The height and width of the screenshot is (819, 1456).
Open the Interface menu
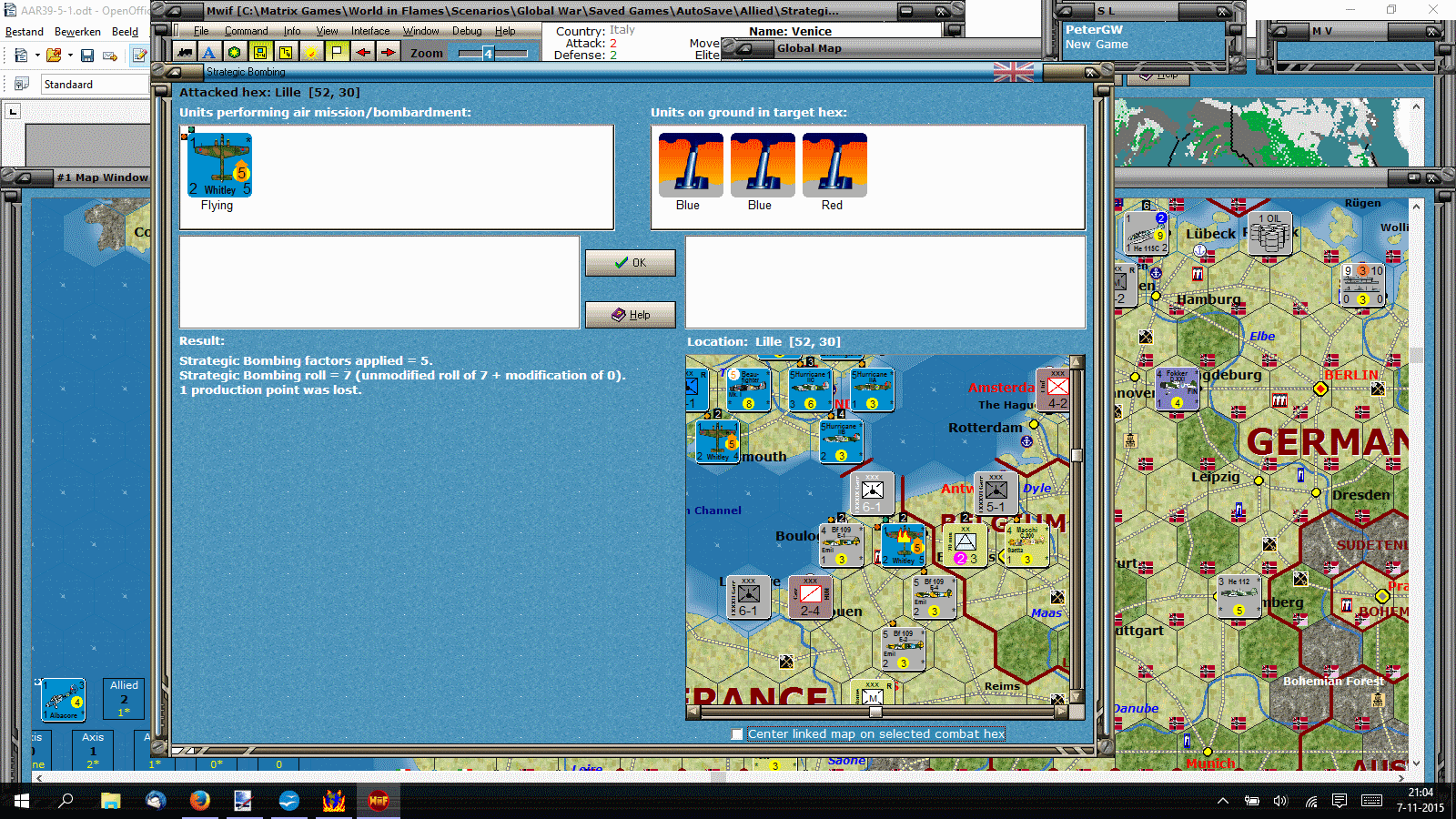click(370, 31)
